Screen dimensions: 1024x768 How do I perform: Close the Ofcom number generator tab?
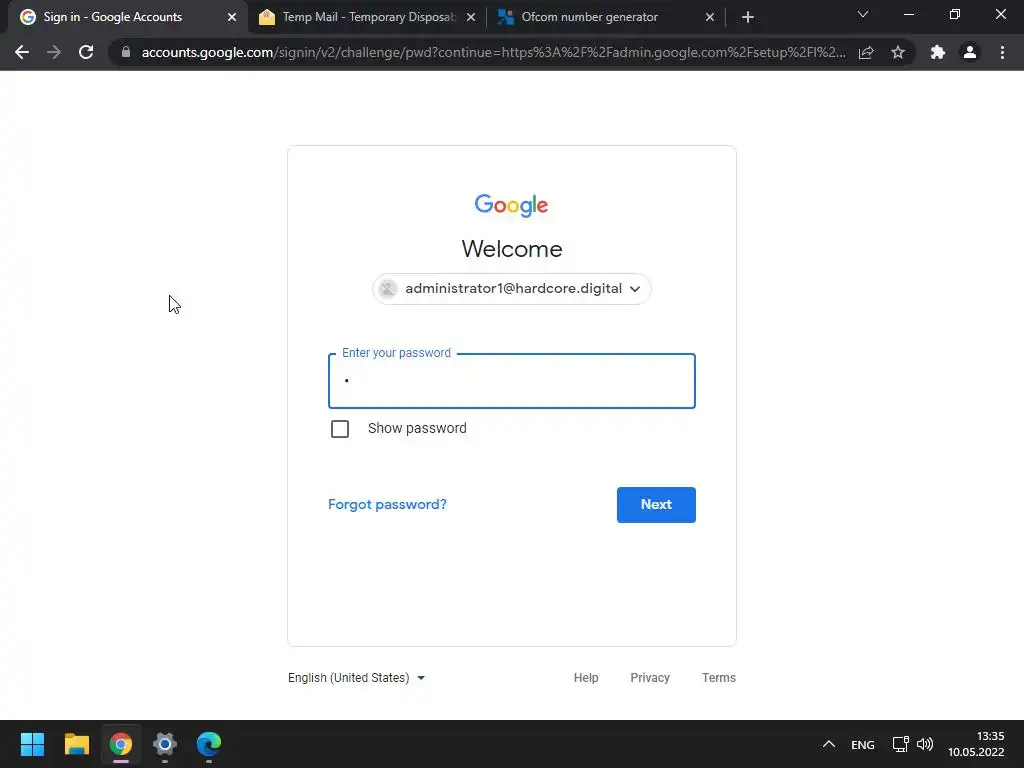tap(710, 18)
